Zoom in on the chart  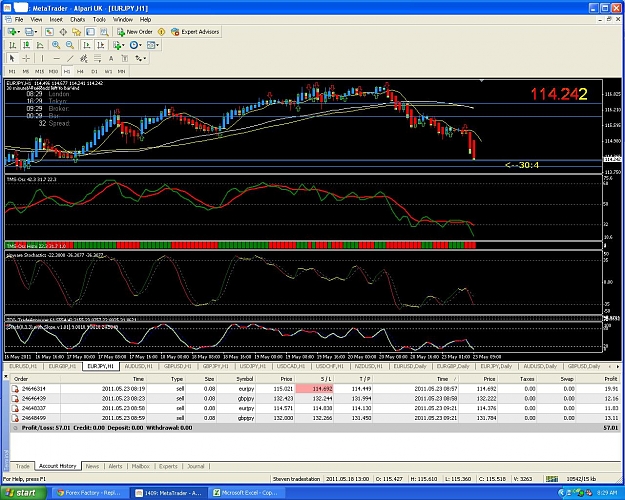[x=56, y=45]
